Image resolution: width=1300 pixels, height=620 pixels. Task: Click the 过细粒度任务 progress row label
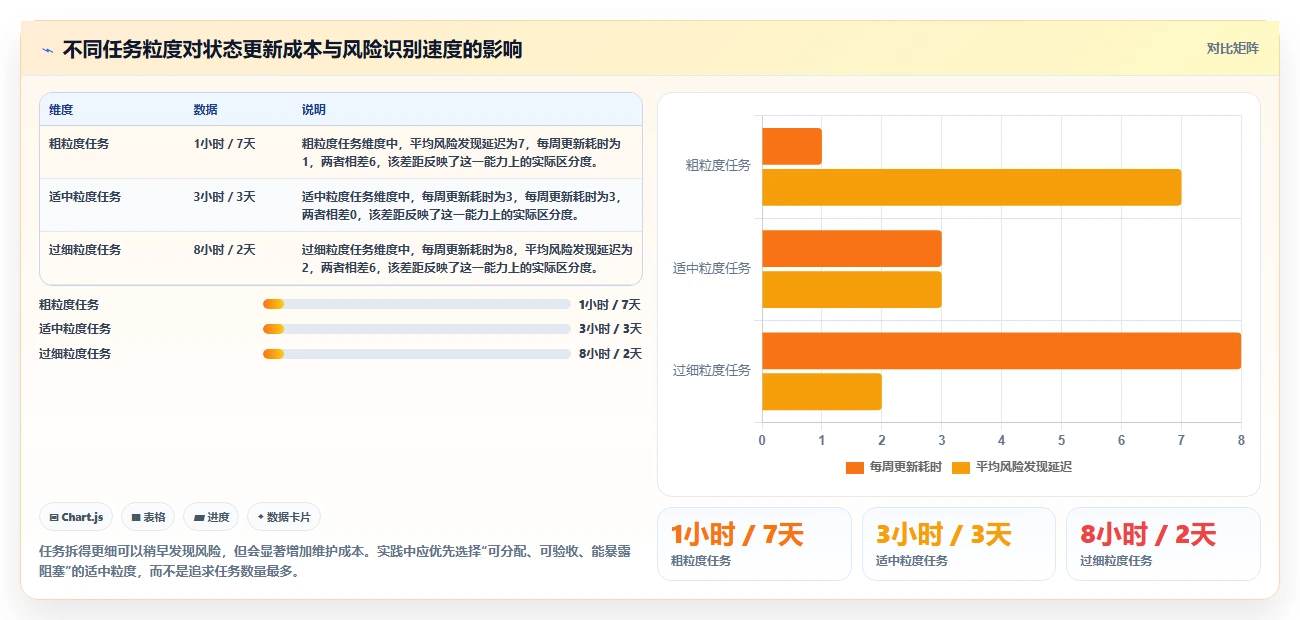[75, 354]
